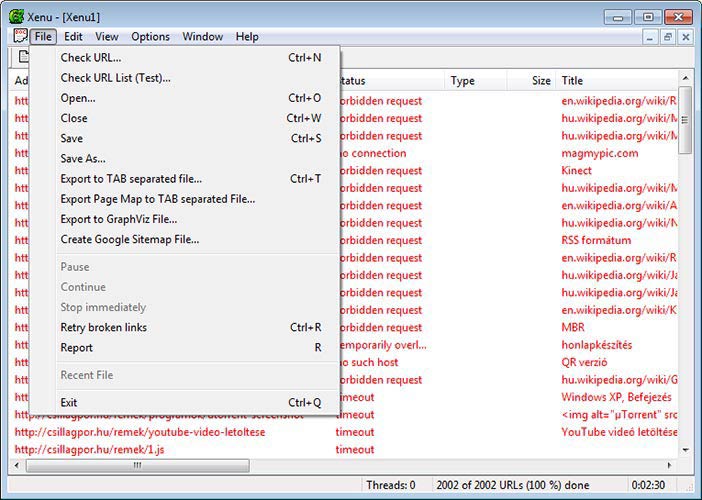Click the Xenu app icon in title bar
This screenshot has height=500, width=702.
(16, 17)
